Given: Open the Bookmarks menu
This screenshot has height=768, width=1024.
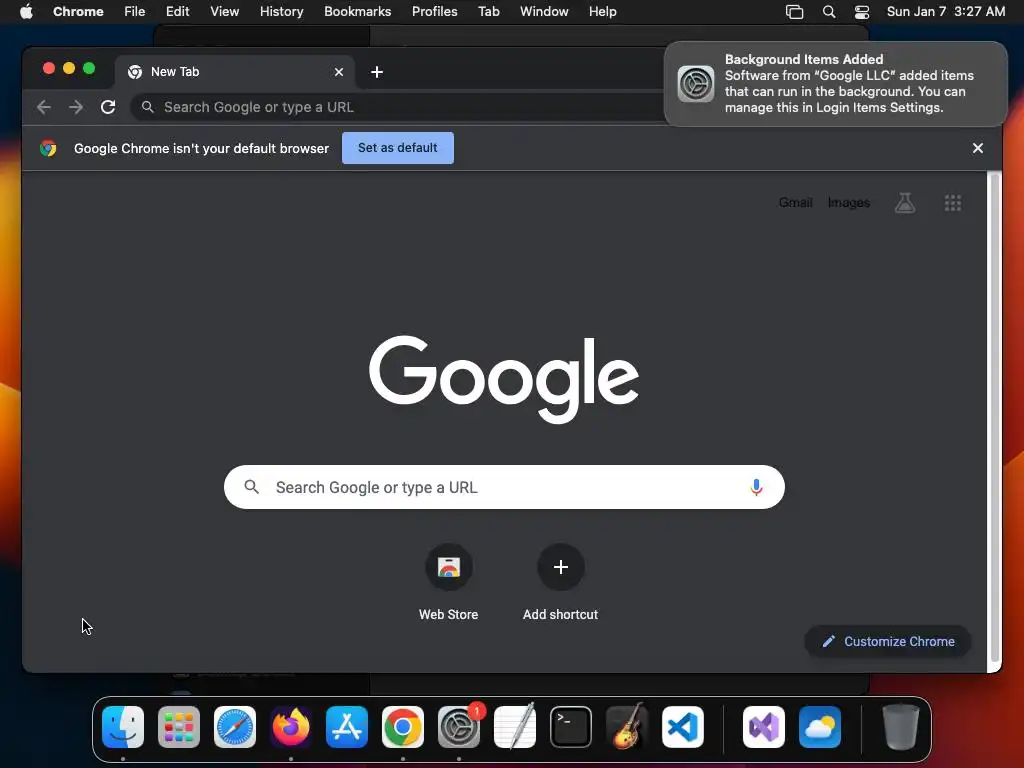Looking at the screenshot, I should pos(358,12).
